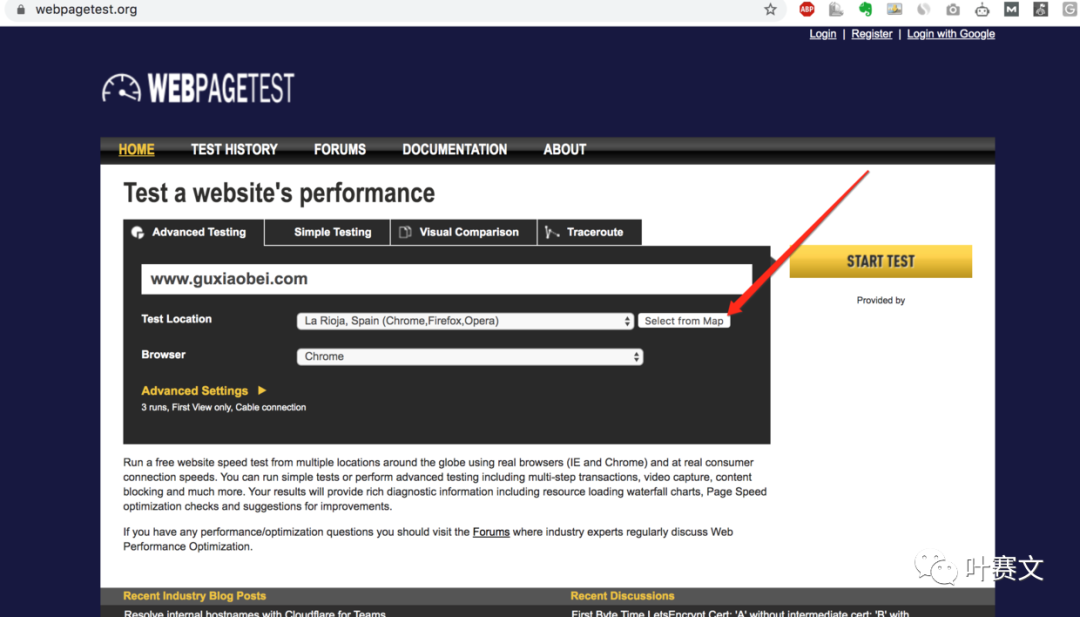The width and height of the screenshot is (1080, 617).
Task: Click the M extension icon
Action: (x=1011, y=10)
